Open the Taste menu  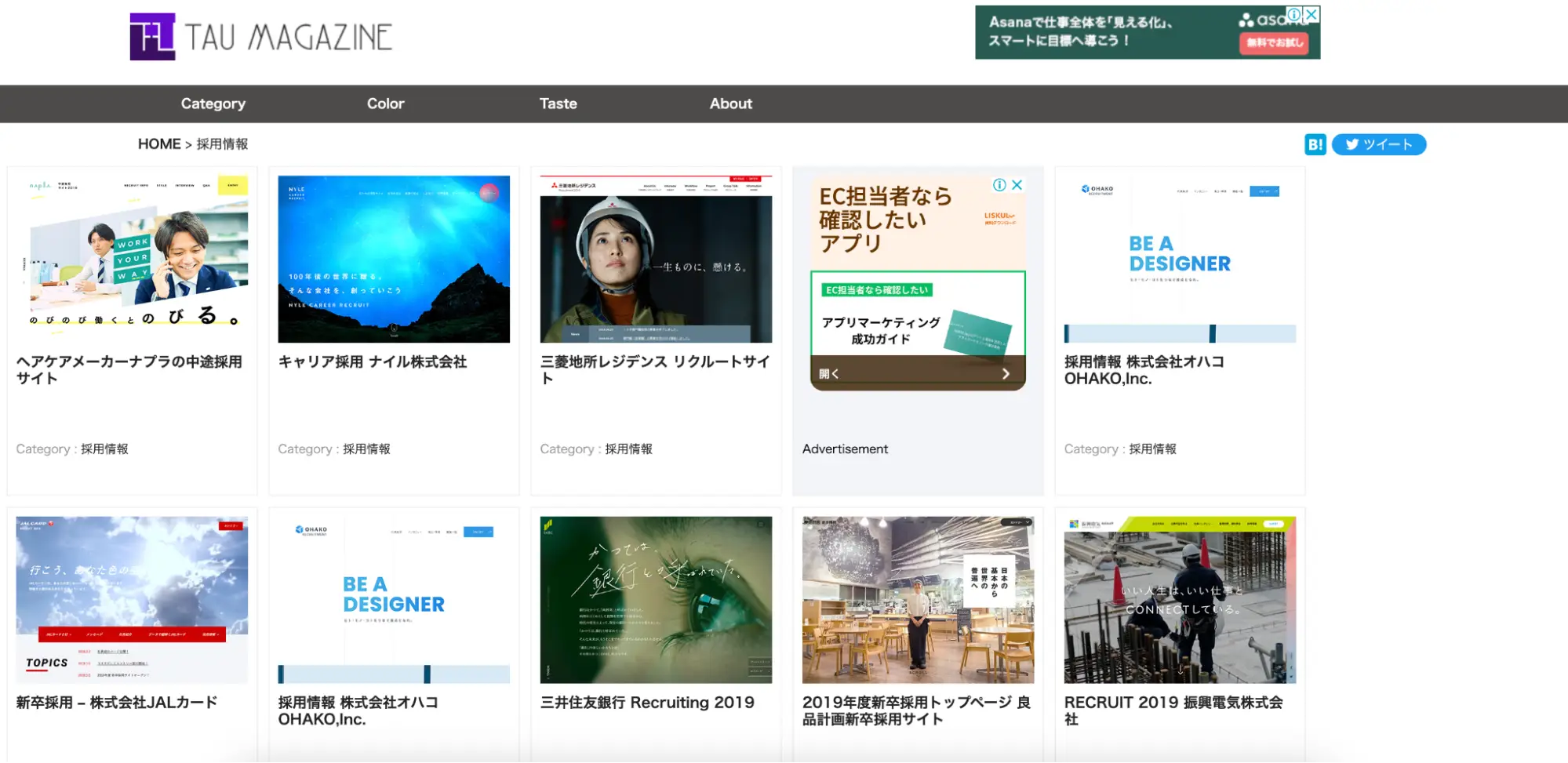pyautogui.click(x=558, y=104)
